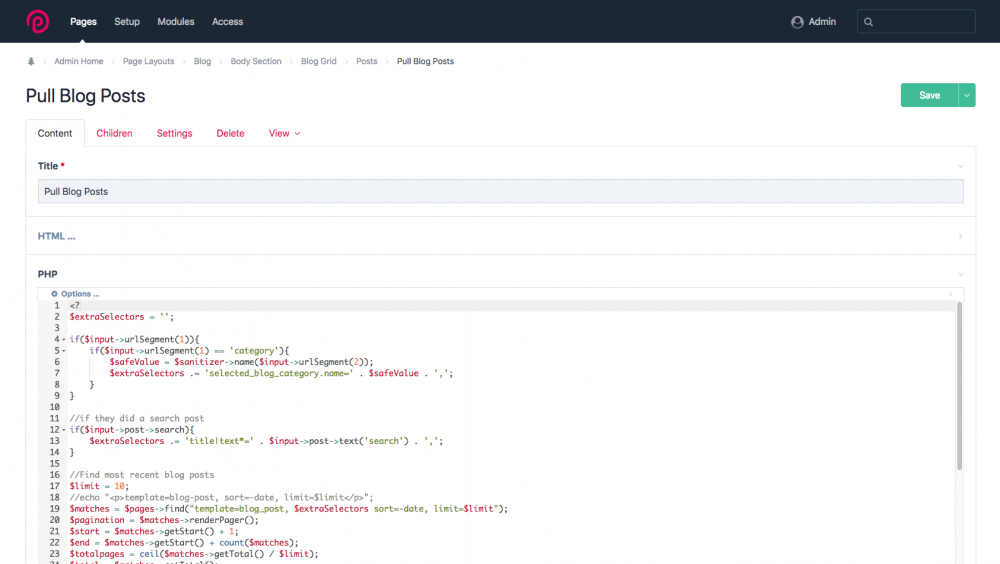Click the page tree icon in breadcrumbs
1000x564 pixels.
point(31,61)
